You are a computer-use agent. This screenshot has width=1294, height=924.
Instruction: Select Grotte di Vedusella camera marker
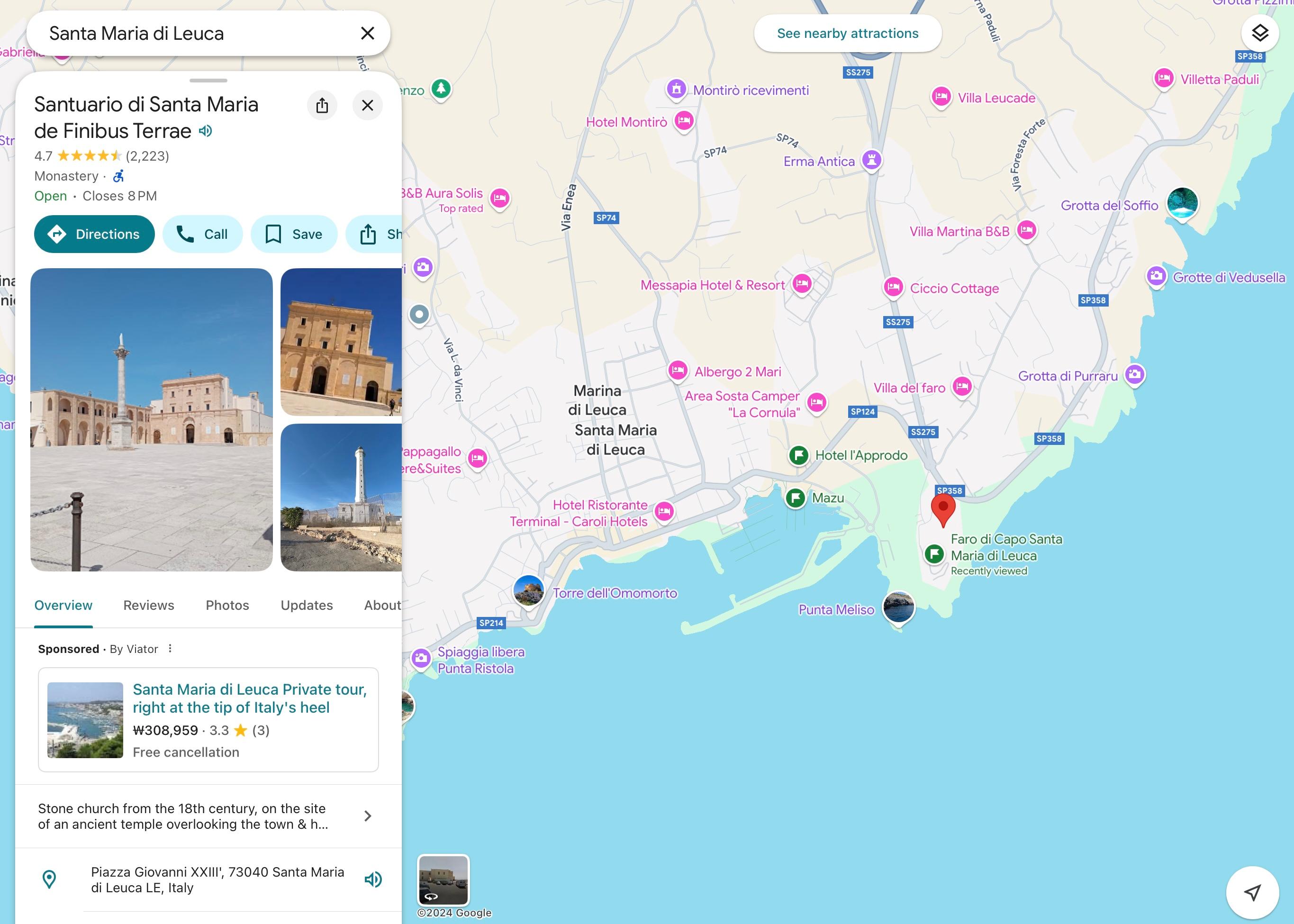click(1156, 277)
